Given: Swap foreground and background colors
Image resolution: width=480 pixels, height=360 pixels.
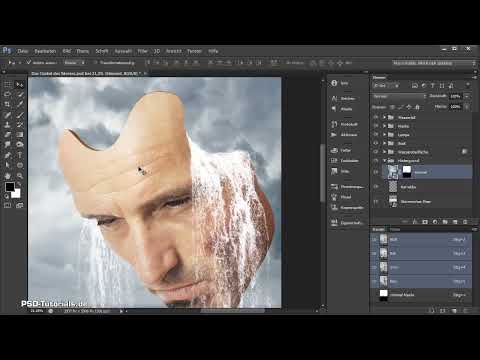Looking at the screenshot, I should click(x=19, y=184).
